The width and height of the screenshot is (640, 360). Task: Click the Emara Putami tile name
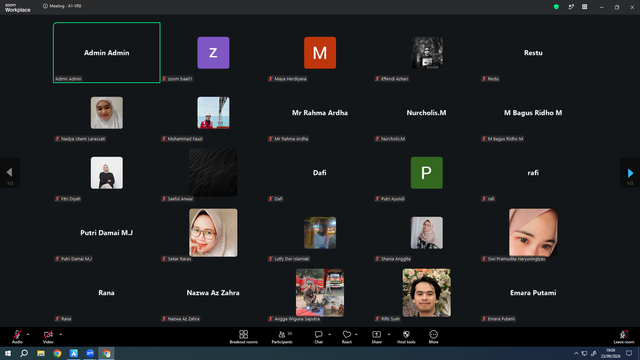click(533, 293)
